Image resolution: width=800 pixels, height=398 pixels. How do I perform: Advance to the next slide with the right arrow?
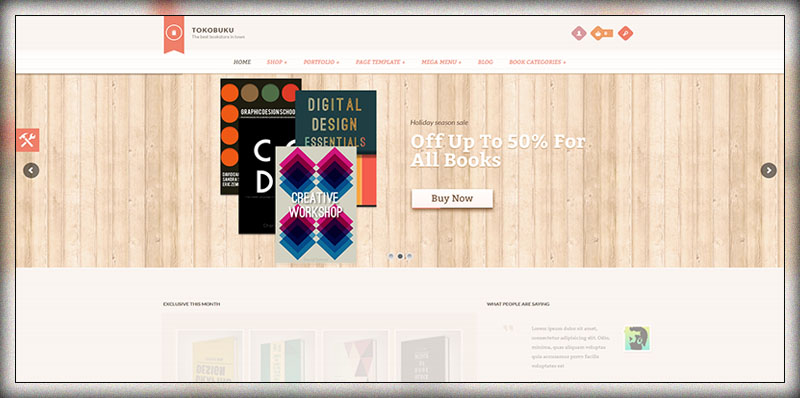pos(768,170)
